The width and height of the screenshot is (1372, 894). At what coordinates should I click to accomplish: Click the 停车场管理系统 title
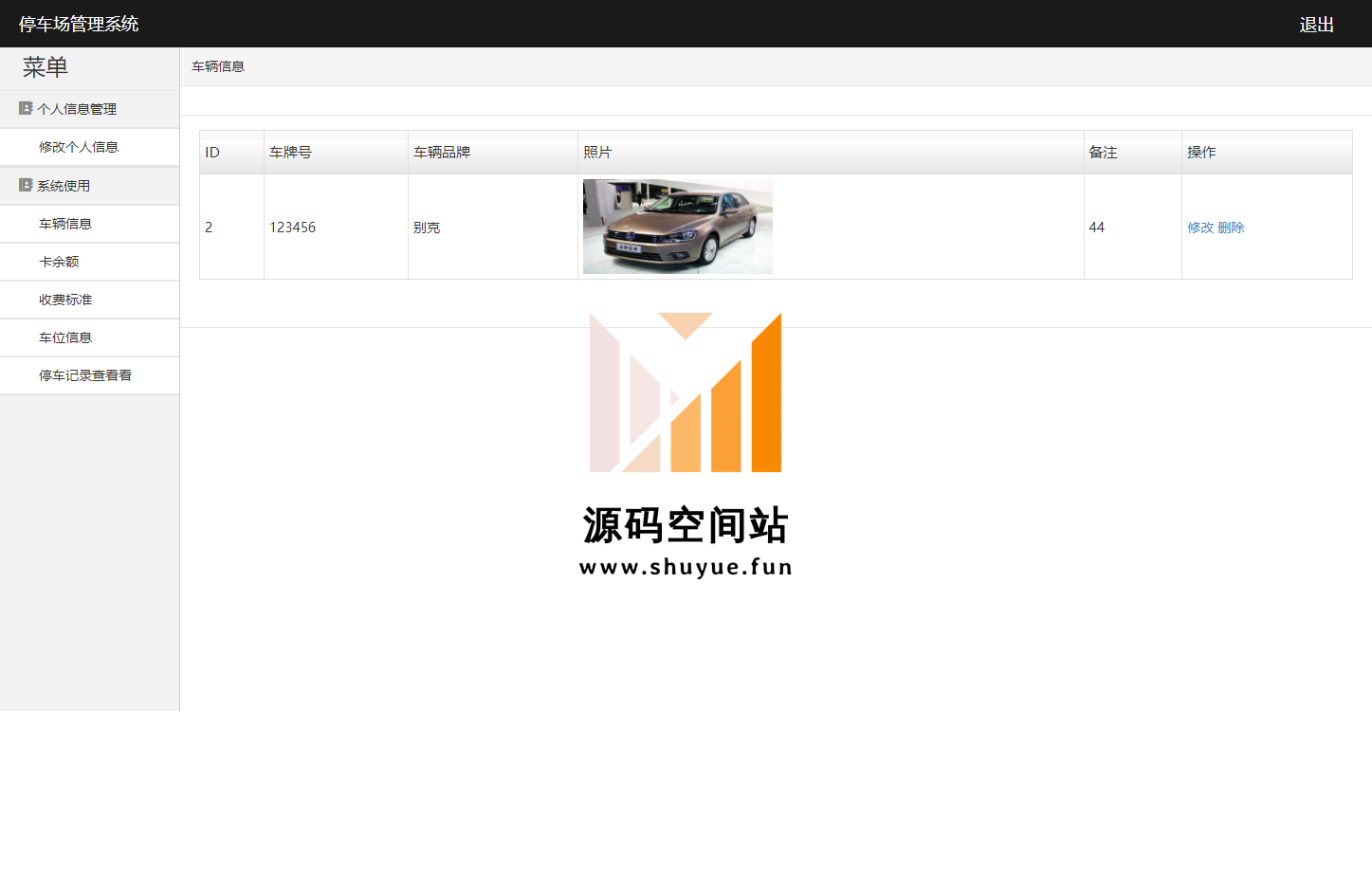coord(79,24)
